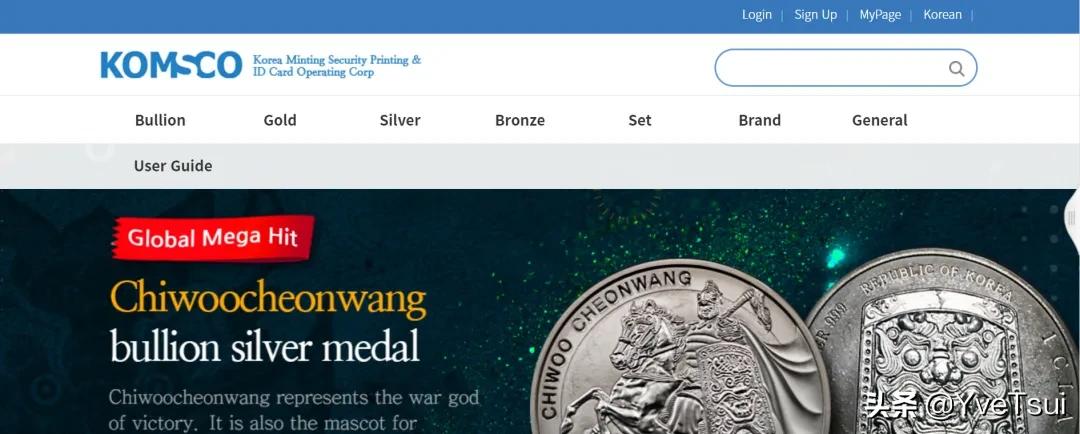
Task: Open the User Guide page
Action: pyautogui.click(x=173, y=165)
